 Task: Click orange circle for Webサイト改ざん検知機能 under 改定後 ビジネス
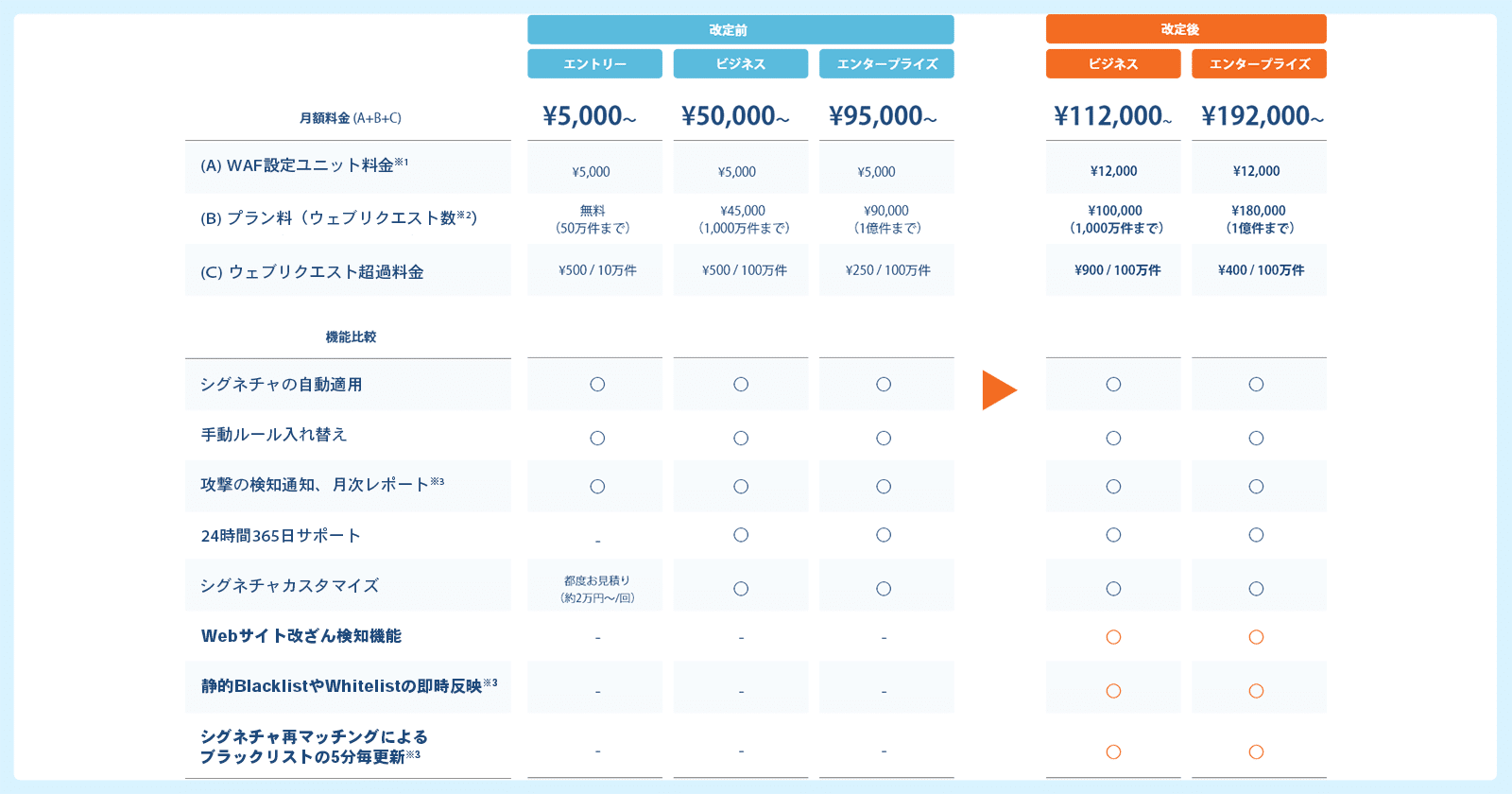[1113, 637]
